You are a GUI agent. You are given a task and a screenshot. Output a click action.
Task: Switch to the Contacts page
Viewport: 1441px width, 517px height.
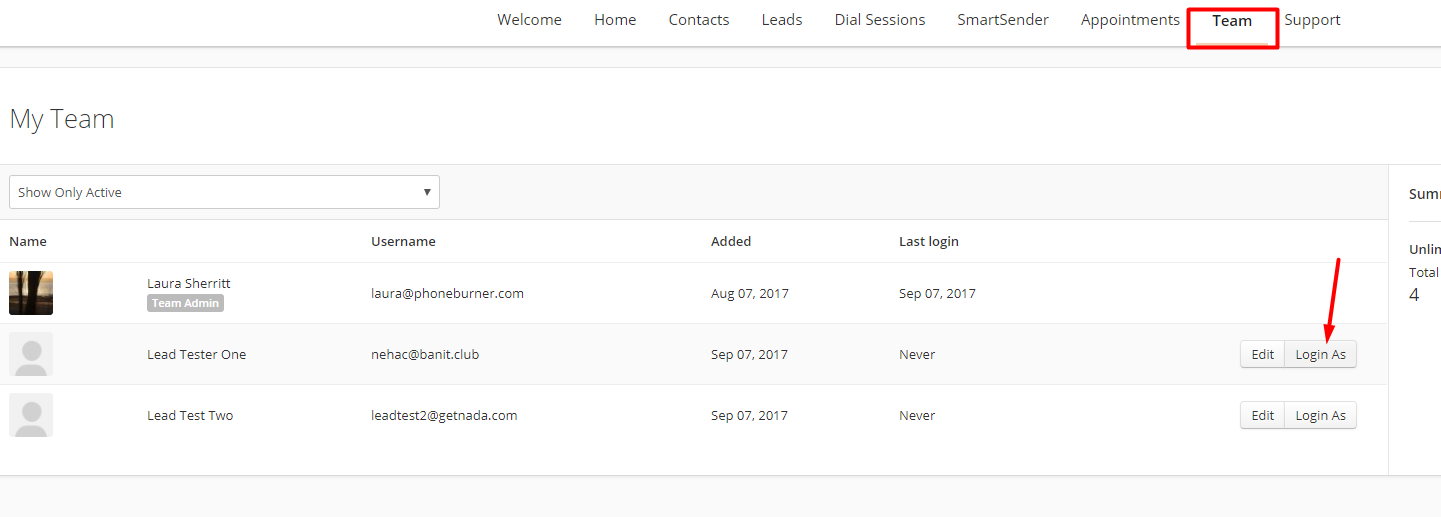699,20
